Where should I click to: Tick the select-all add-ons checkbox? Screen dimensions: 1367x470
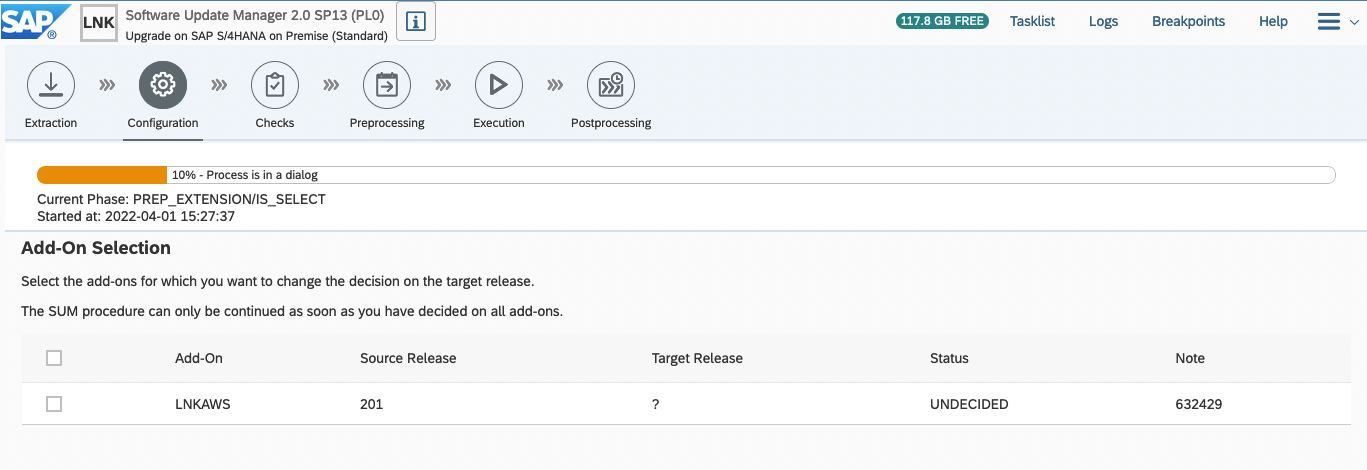pyautogui.click(x=54, y=358)
